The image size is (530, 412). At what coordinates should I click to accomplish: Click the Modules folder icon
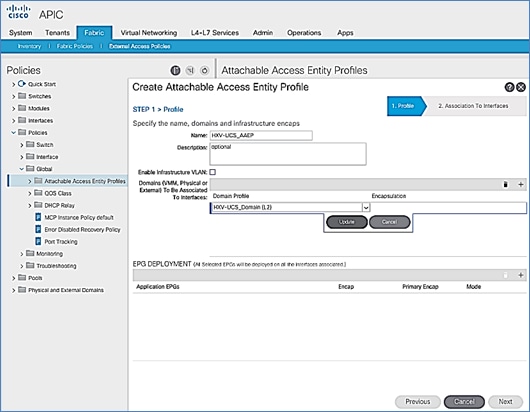tap(22, 108)
